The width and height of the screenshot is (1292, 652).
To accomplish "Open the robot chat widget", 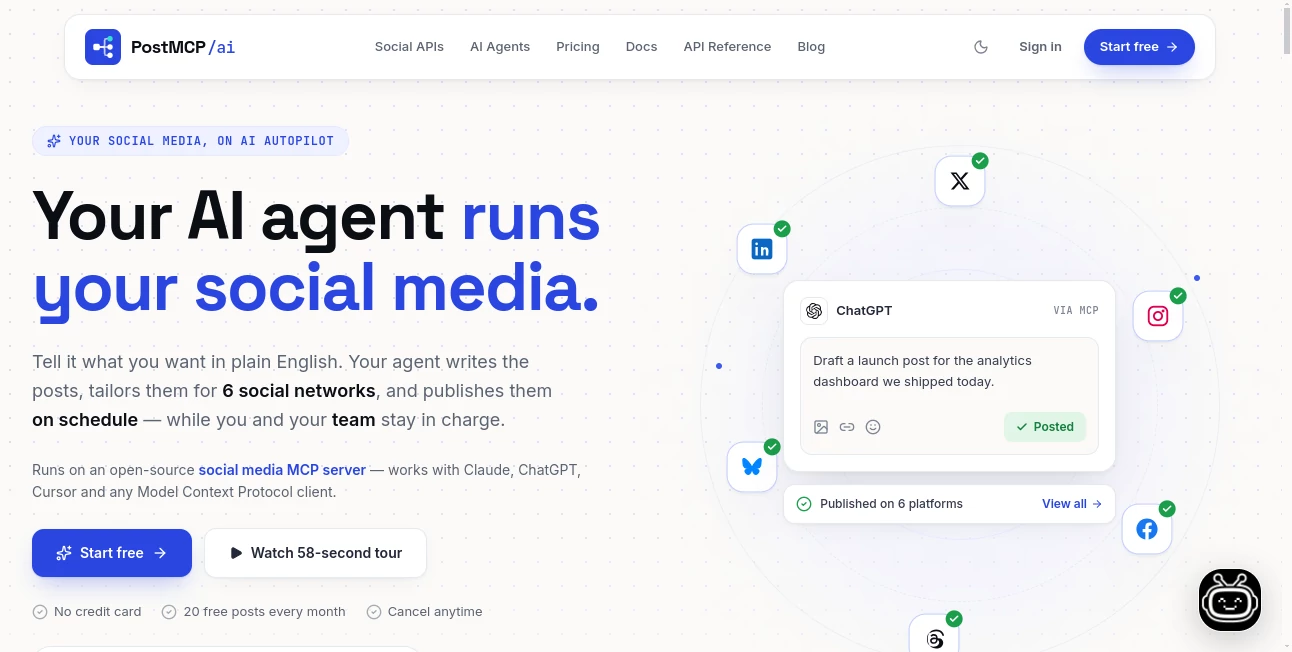I will pyautogui.click(x=1230, y=600).
